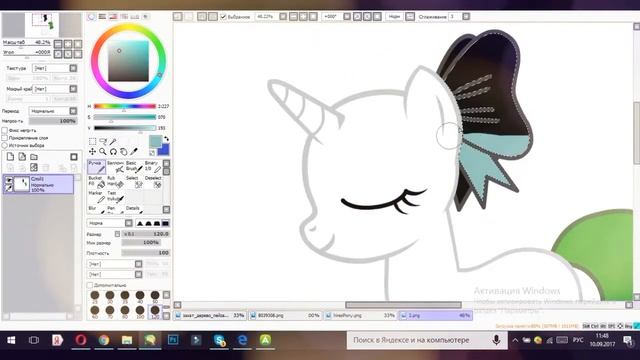Click the blue background color swatch
Image resolution: width=640 pixels, height=360 pixels.
tap(164, 150)
